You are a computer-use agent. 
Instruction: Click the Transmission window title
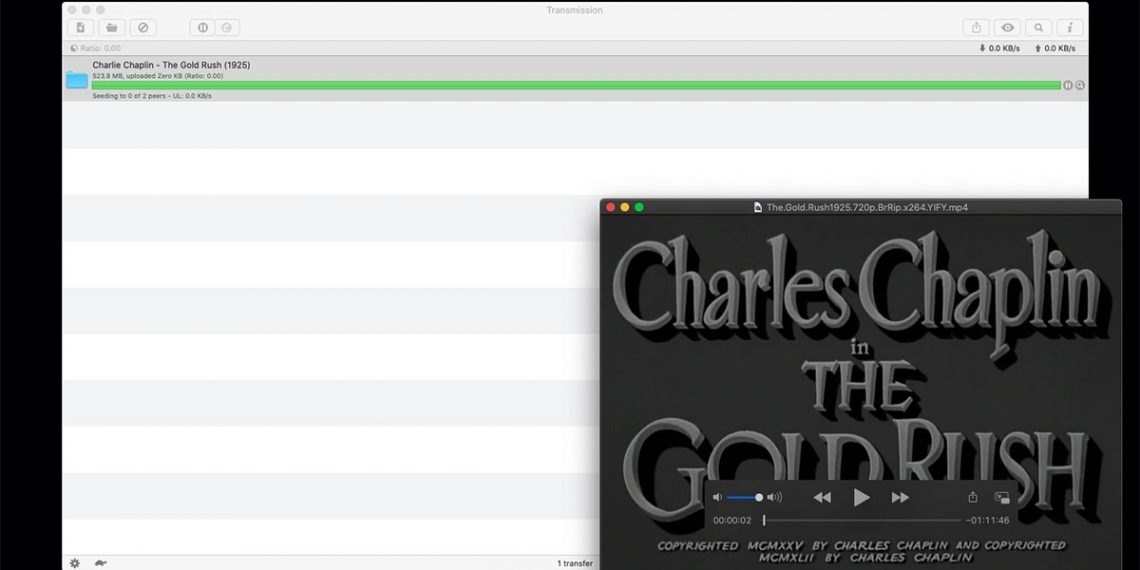574,10
